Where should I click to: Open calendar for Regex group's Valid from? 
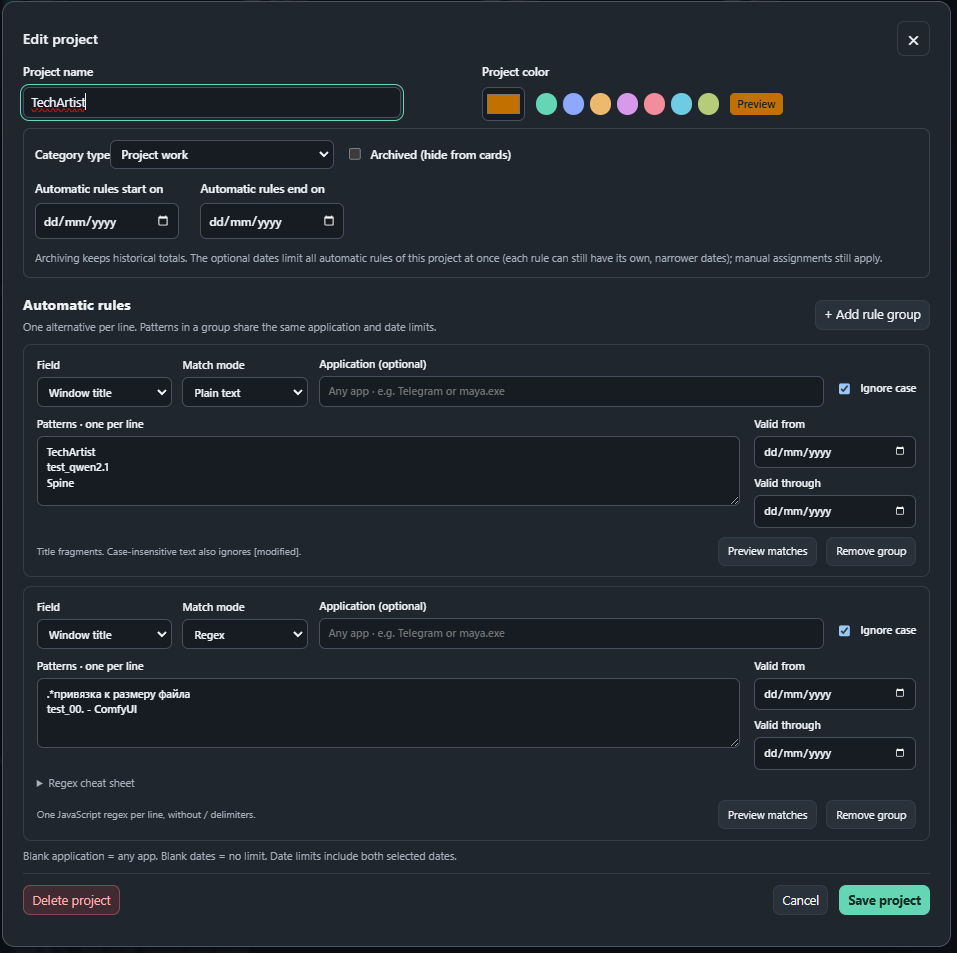click(x=900, y=693)
